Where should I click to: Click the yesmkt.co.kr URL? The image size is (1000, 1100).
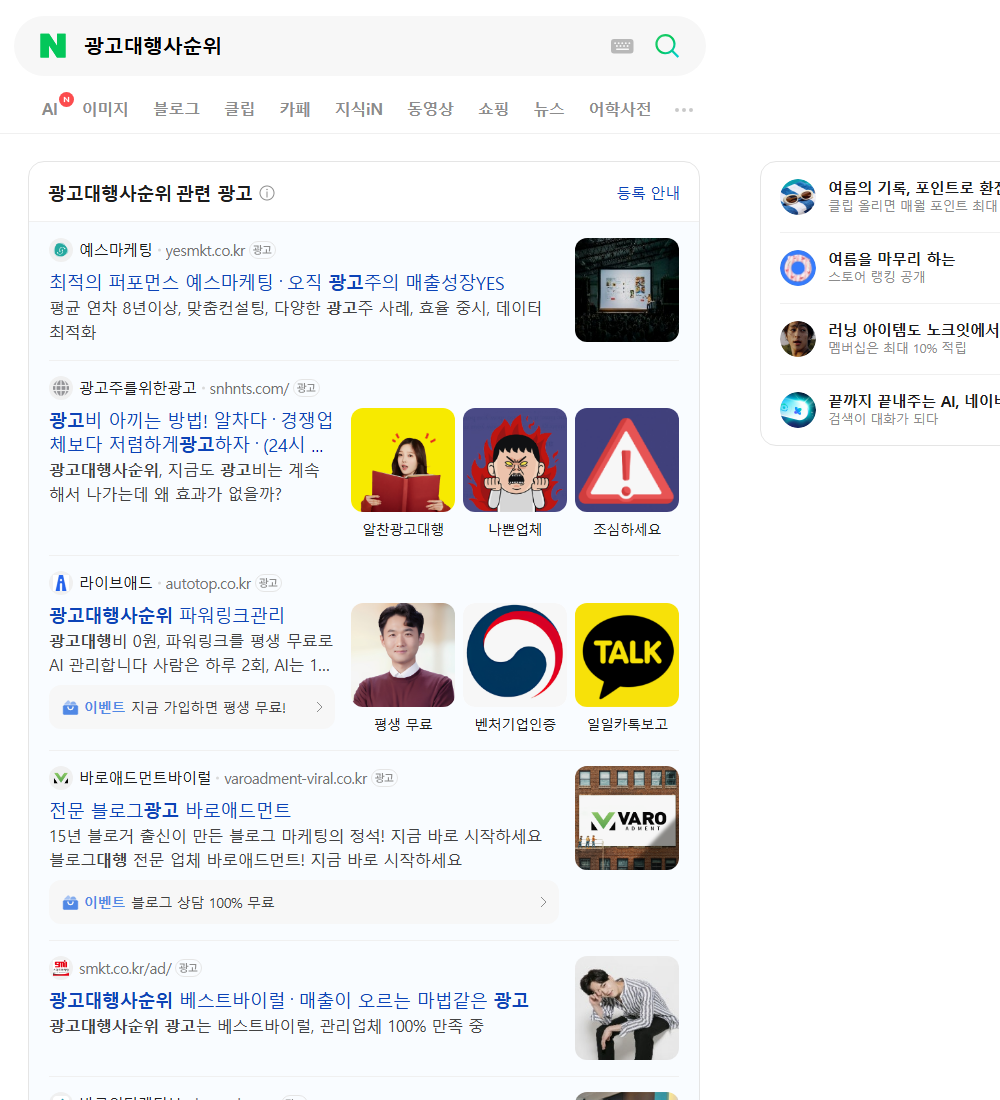pos(205,250)
